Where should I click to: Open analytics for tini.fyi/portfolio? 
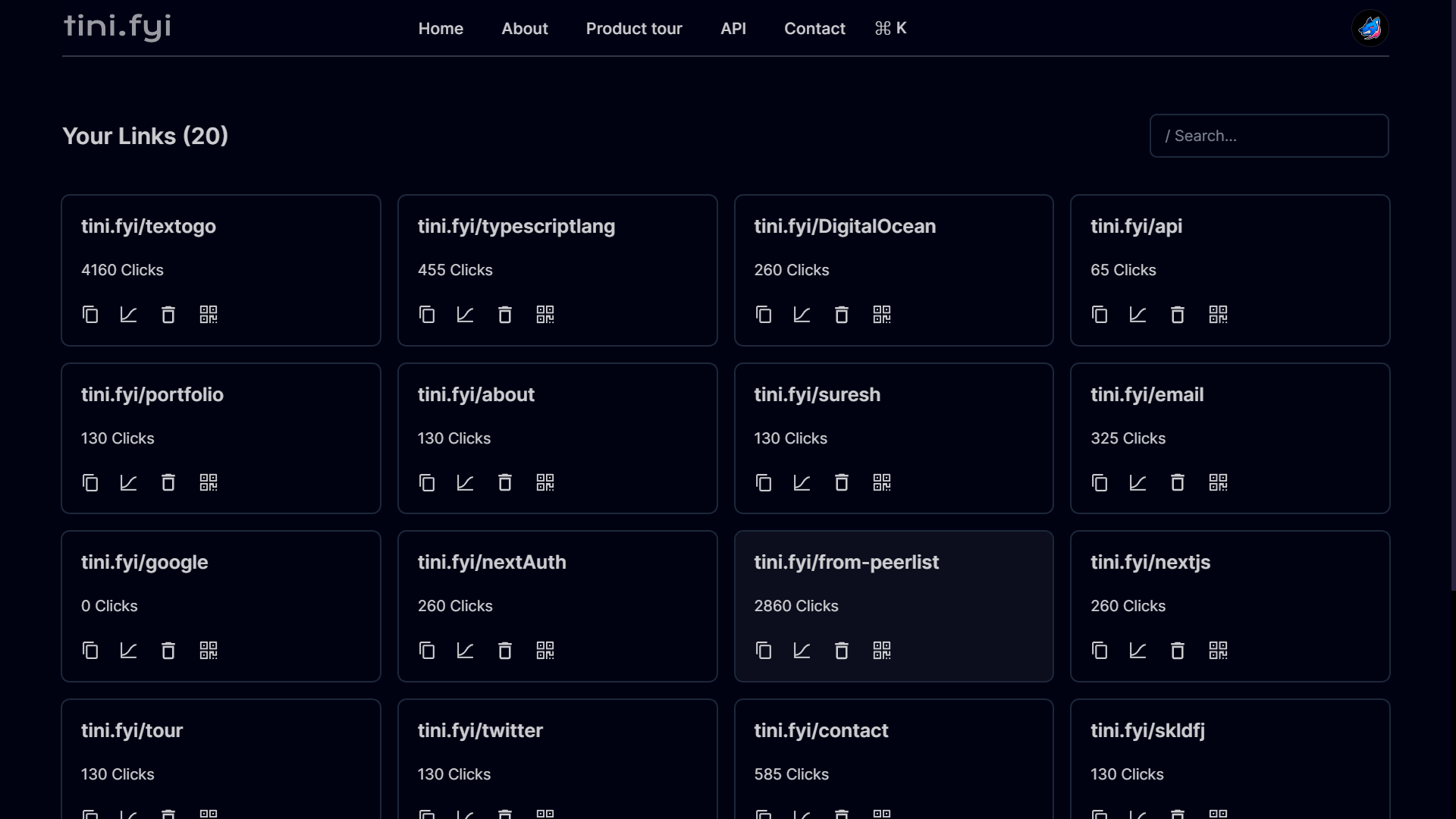pyautogui.click(x=128, y=483)
